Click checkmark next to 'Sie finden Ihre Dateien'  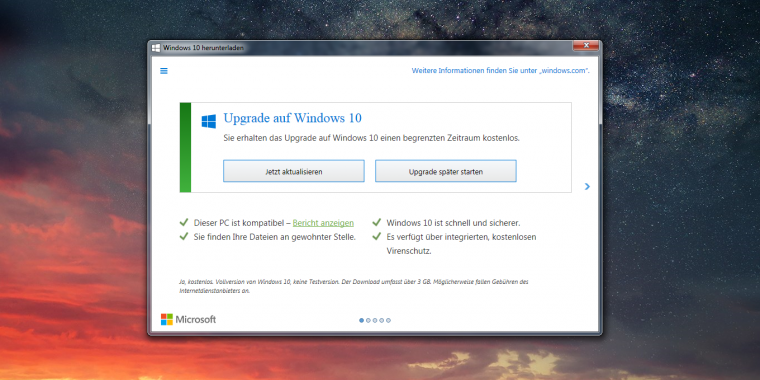(x=184, y=237)
